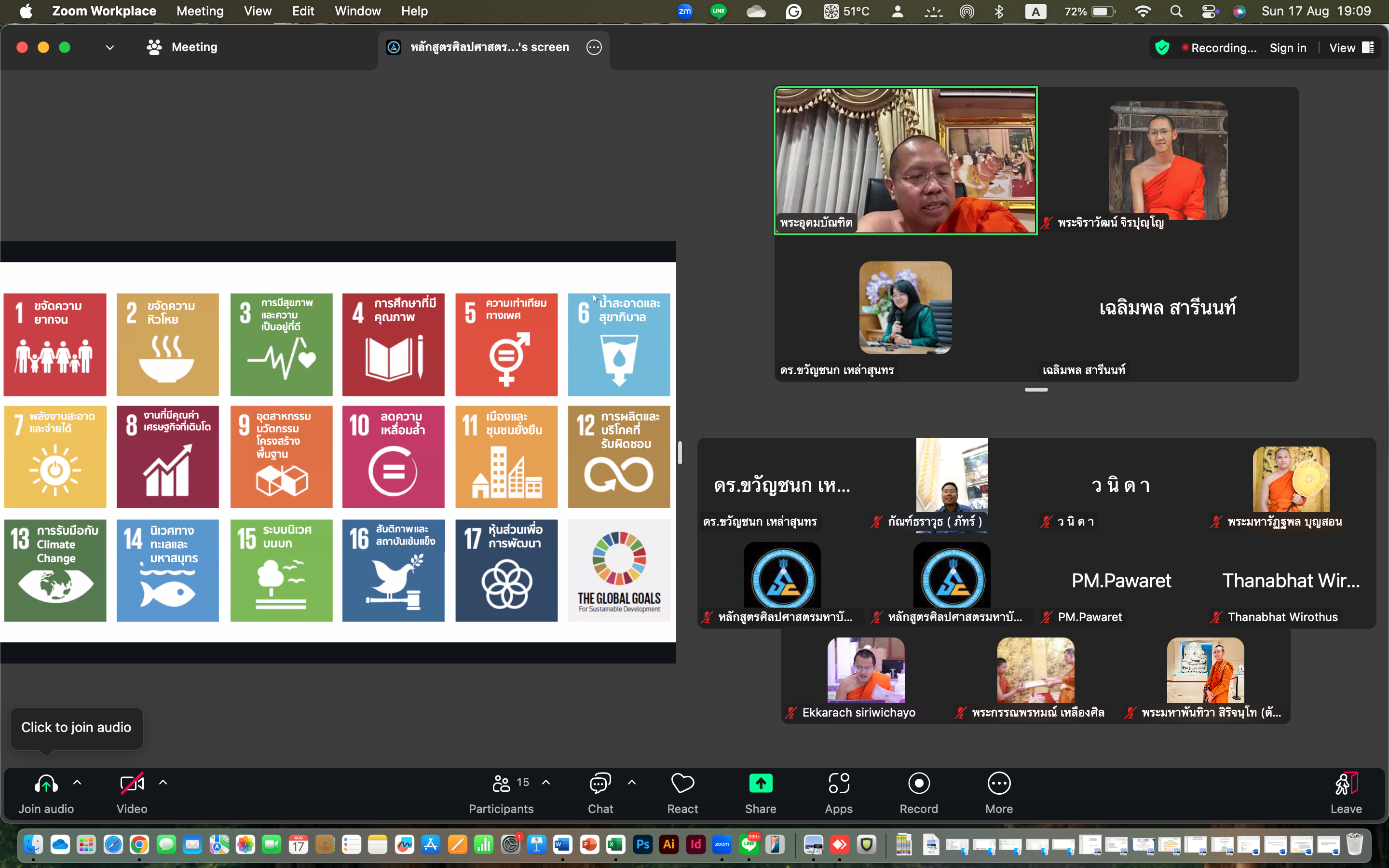Open the Apple menu
The height and width of the screenshot is (868, 1389).
click(x=26, y=12)
